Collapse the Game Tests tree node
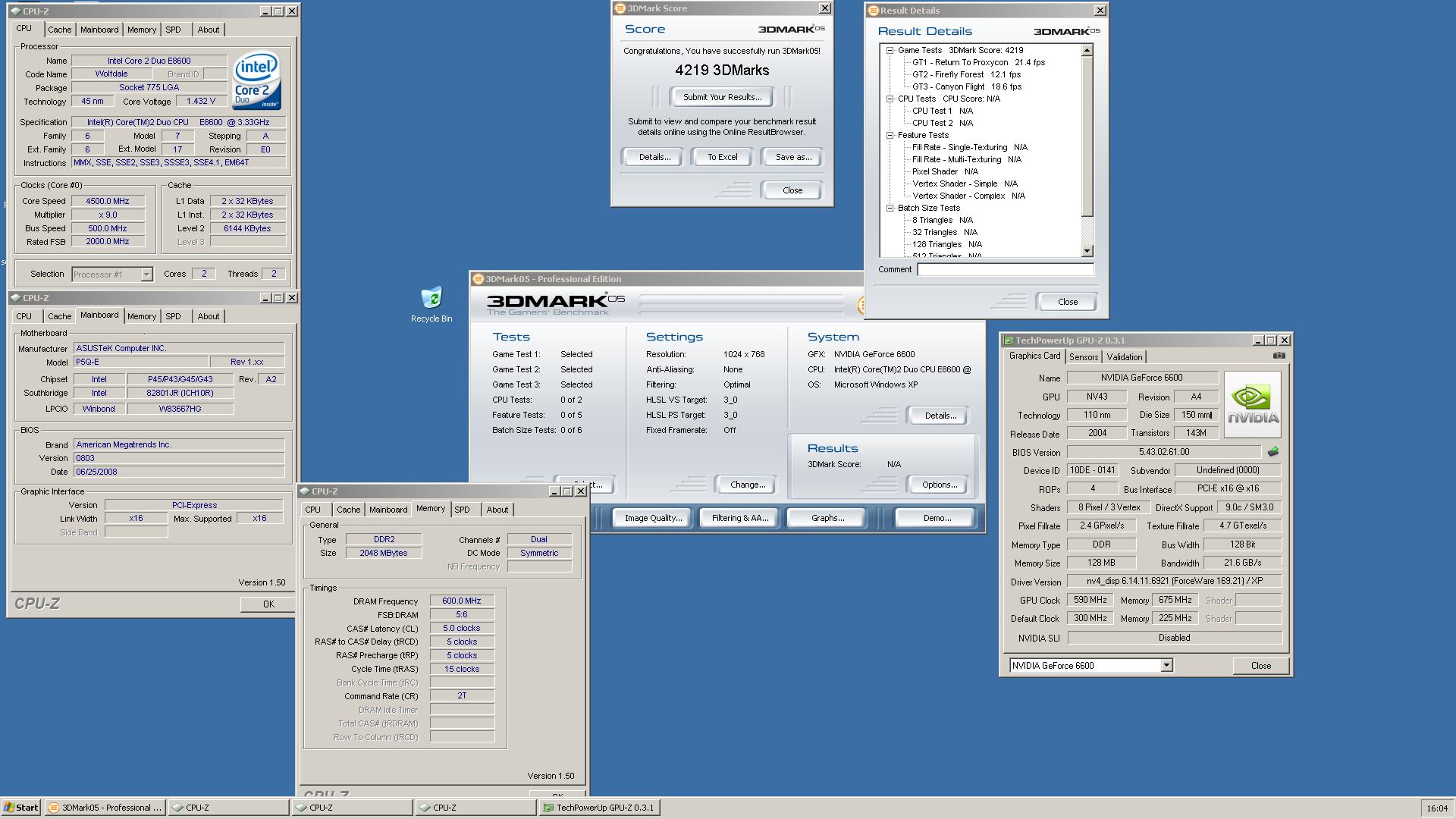The width and height of the screenshot is (1456, 819). point(890,50)
